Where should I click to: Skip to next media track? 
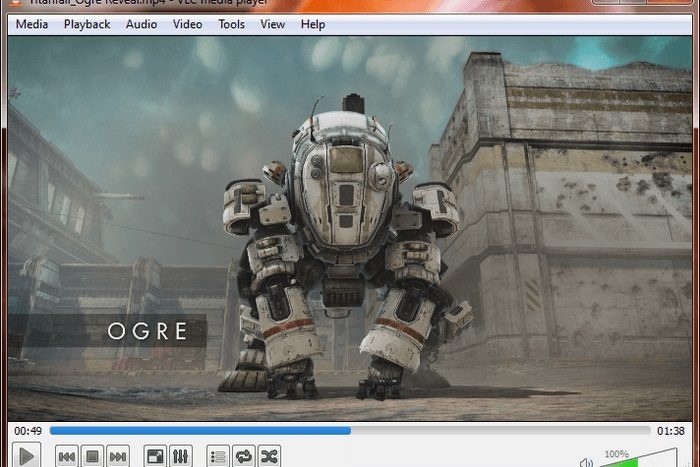[x=118, y=456]
